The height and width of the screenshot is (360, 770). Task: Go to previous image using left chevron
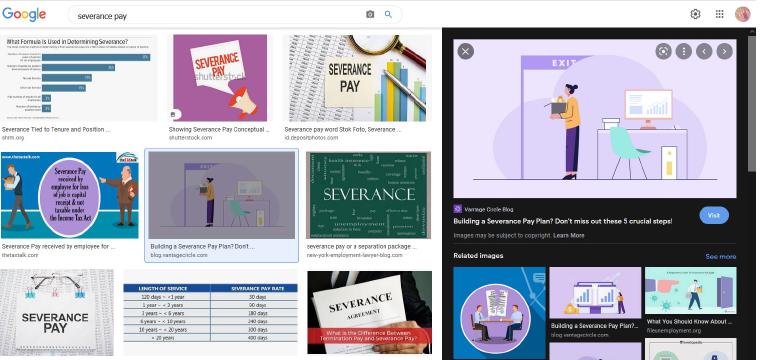click(704, 51)
